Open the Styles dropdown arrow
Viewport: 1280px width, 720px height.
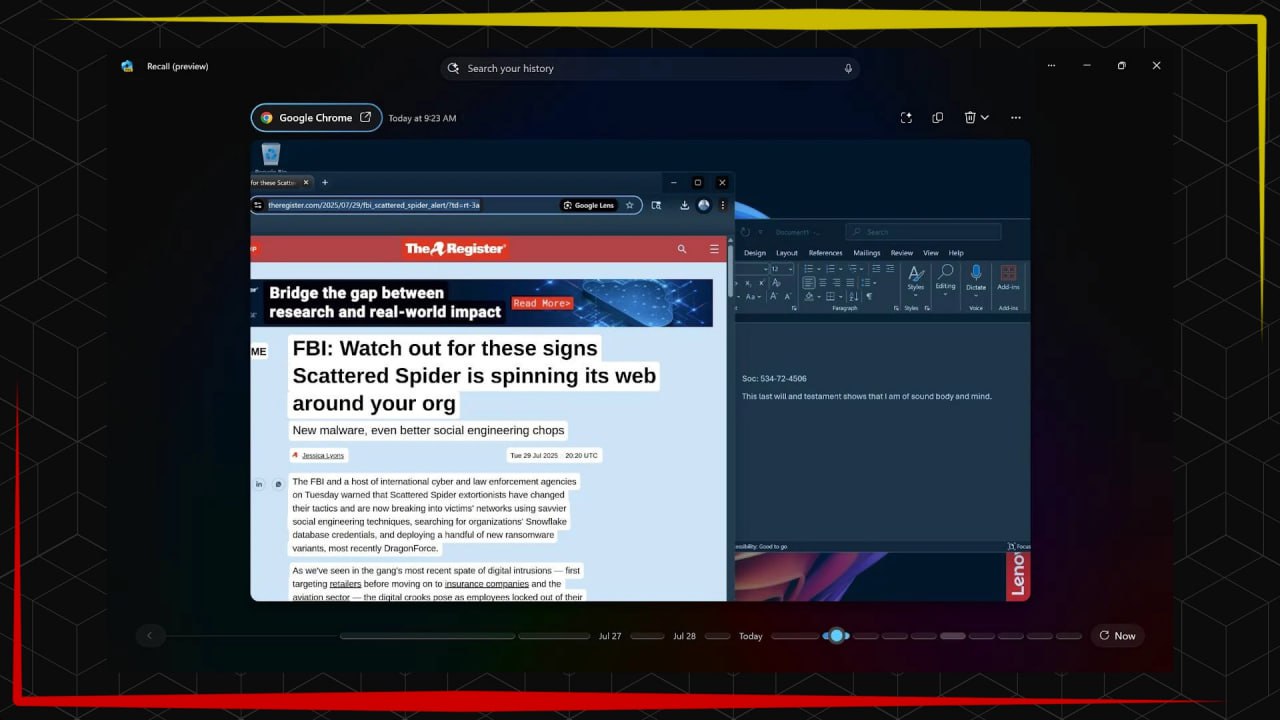[x=916, y=294]
